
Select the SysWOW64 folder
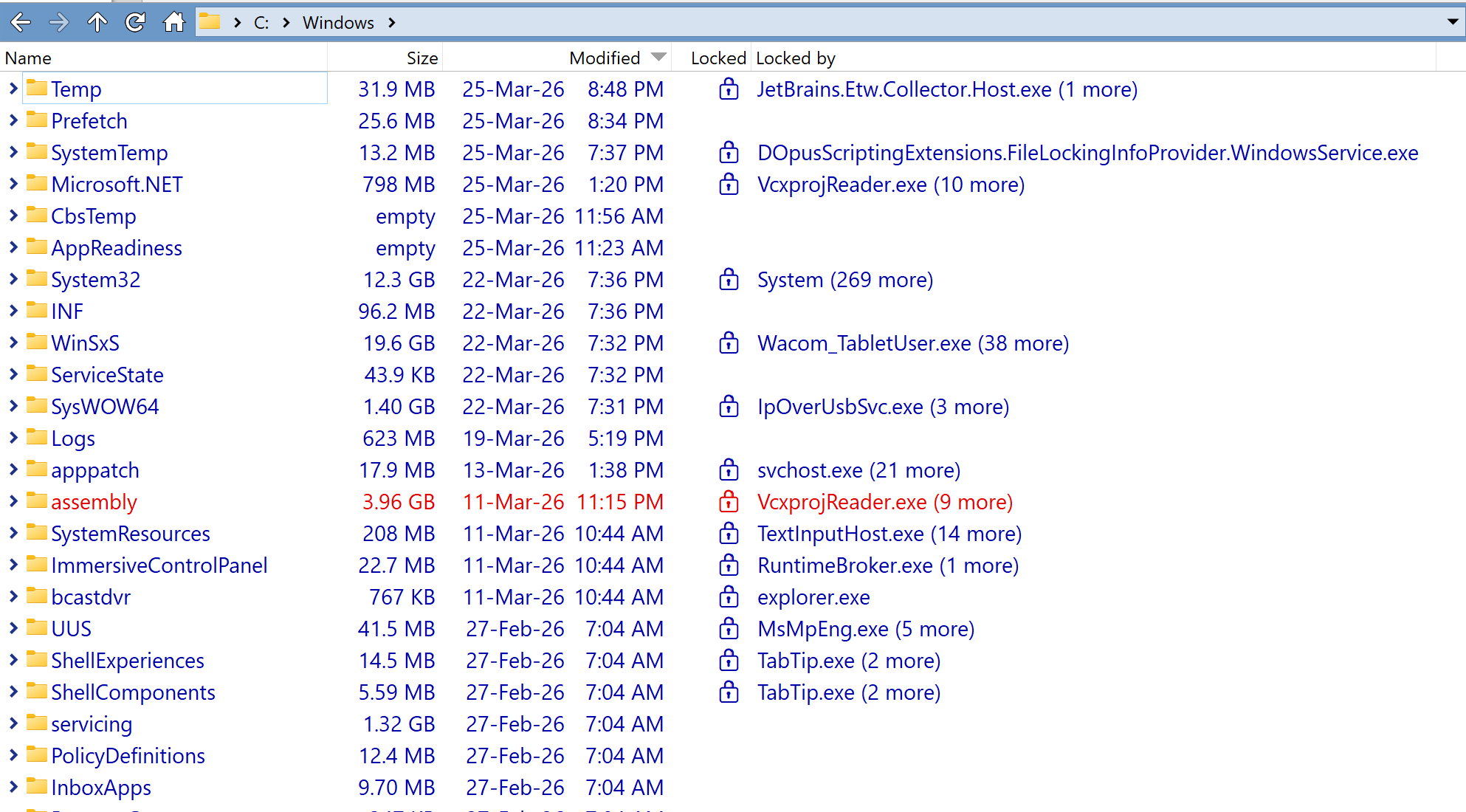click(105, 407)
